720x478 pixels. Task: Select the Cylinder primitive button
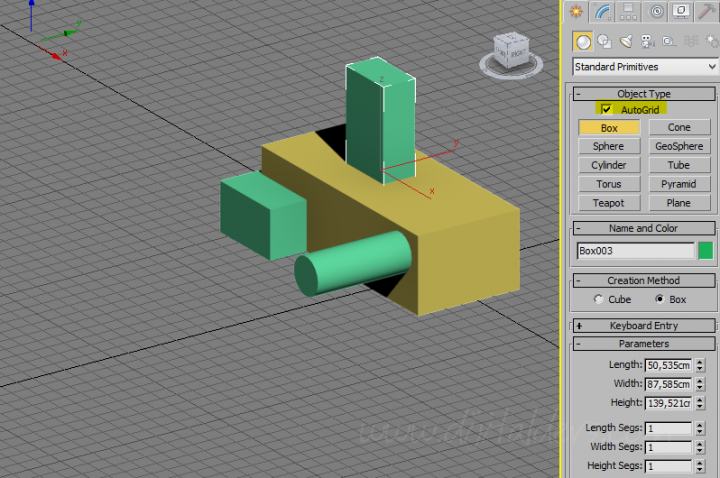click(x=609, y=165)
